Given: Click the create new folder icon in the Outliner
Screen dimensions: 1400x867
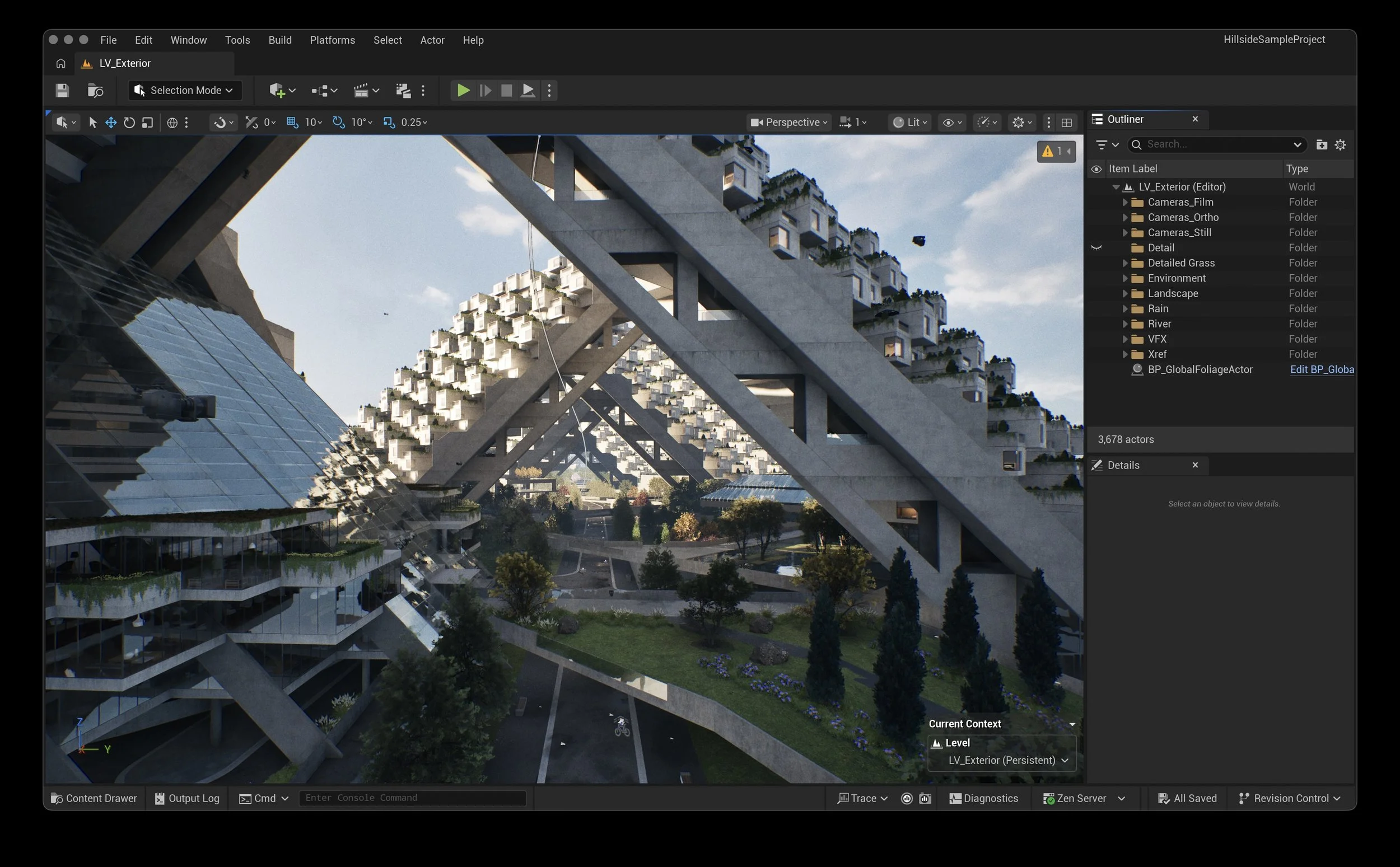Looking at the screenshot, I should point(1322,144).
